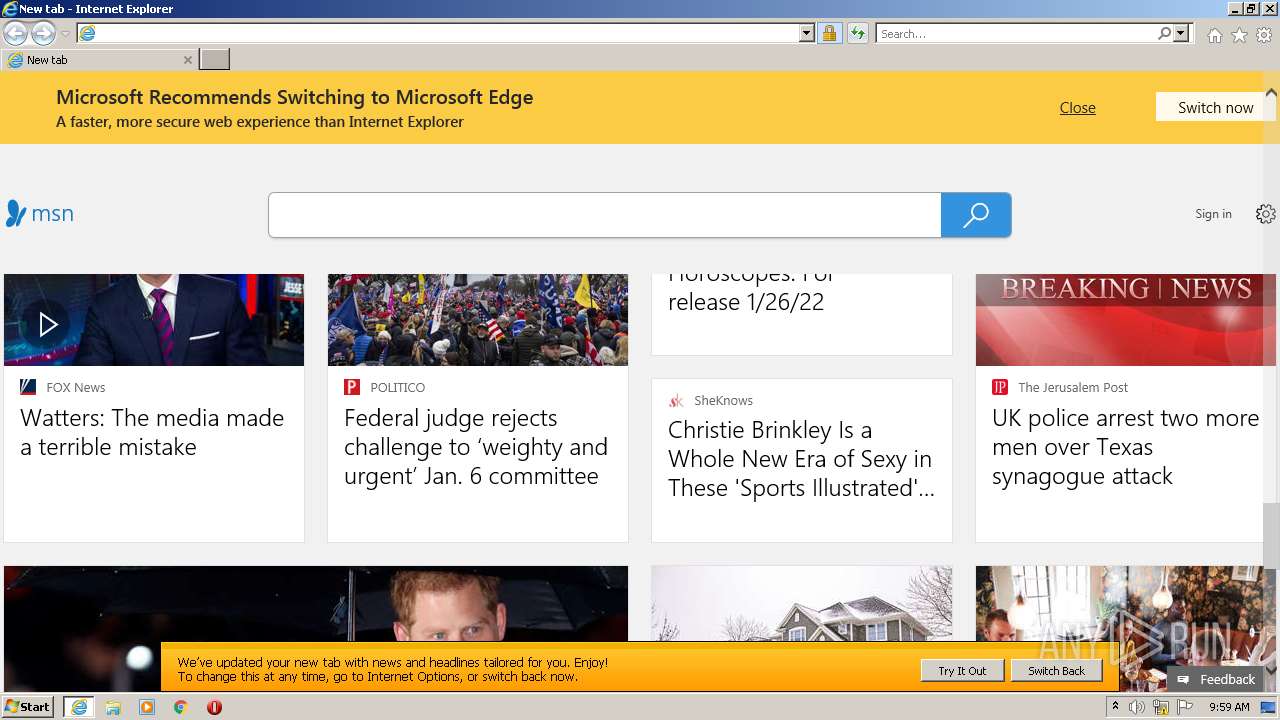Close the Edge recommendation banner
1280x720 pixels.
pyautogui.click(x=1077, y=108)
